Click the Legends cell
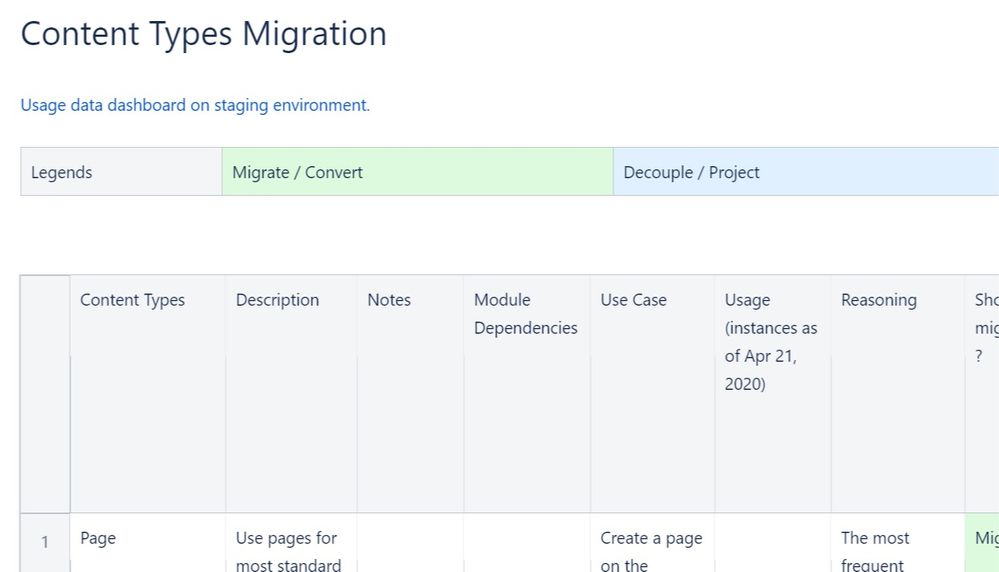Viewport: 999px width, 572px height. pos(121,172)
